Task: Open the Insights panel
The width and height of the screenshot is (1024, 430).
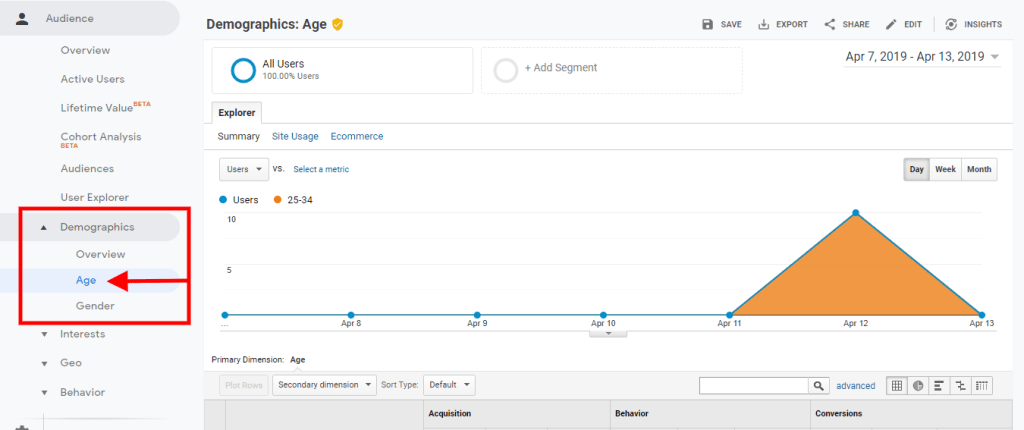Action: coord(951,24)
